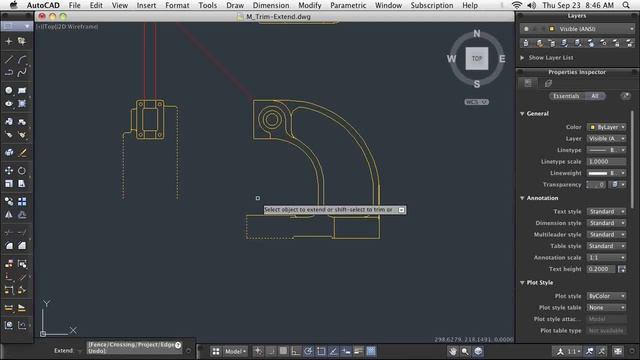This screenshot has width=640, height=360.
Task: Toggle Transparency display in status bar
Action: click(371, 351)
